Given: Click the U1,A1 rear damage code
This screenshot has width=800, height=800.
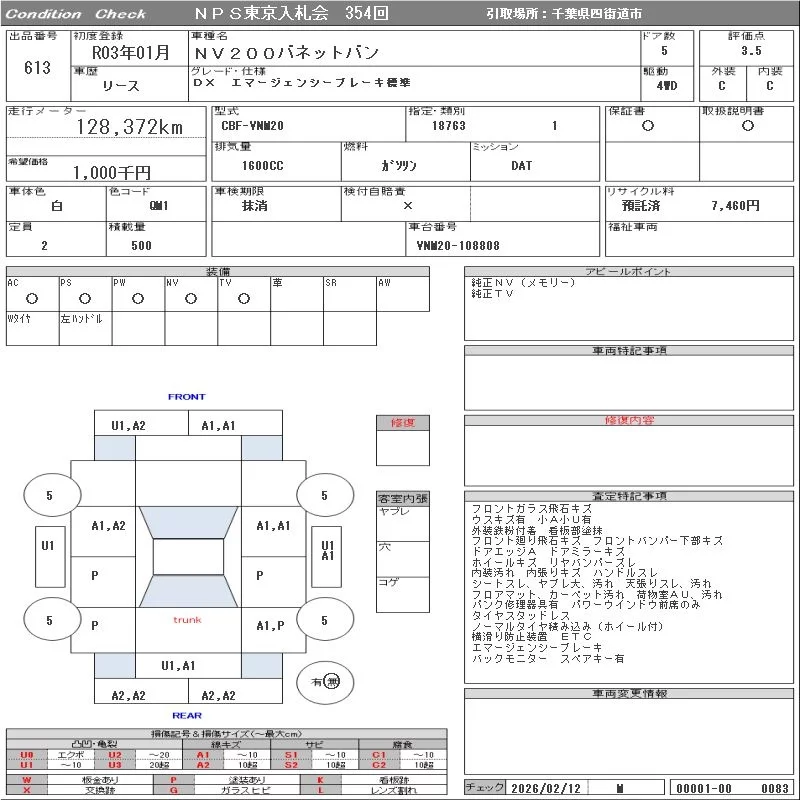Looking at the screenshot, I should click(x=178, y=666).
